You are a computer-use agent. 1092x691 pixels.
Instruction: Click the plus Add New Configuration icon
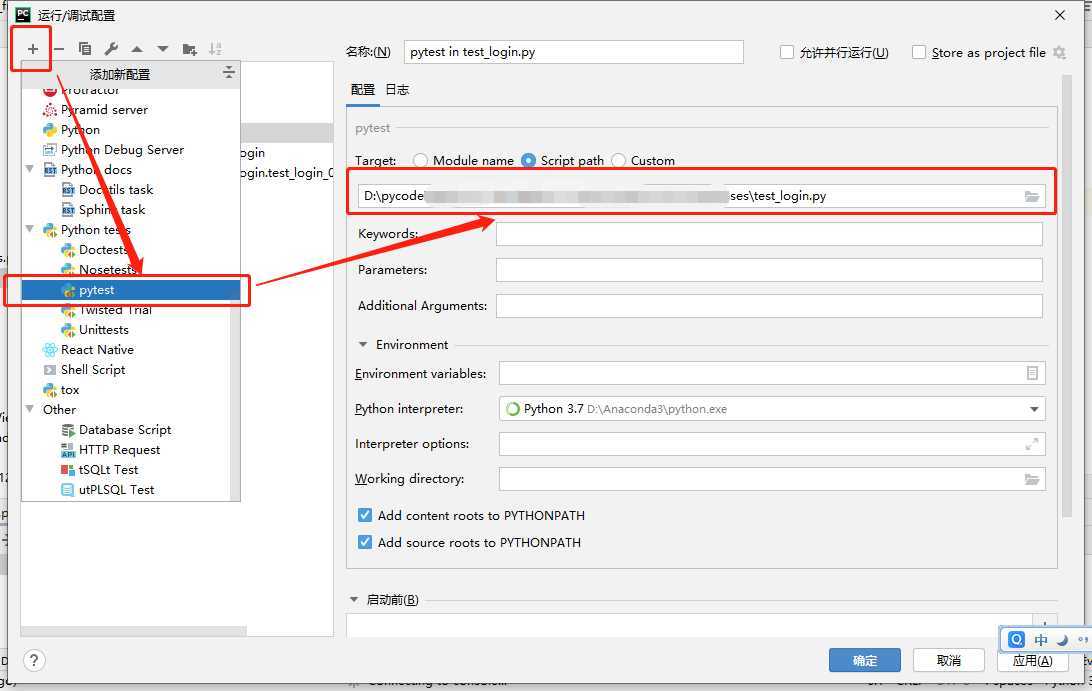click(32, 49)
